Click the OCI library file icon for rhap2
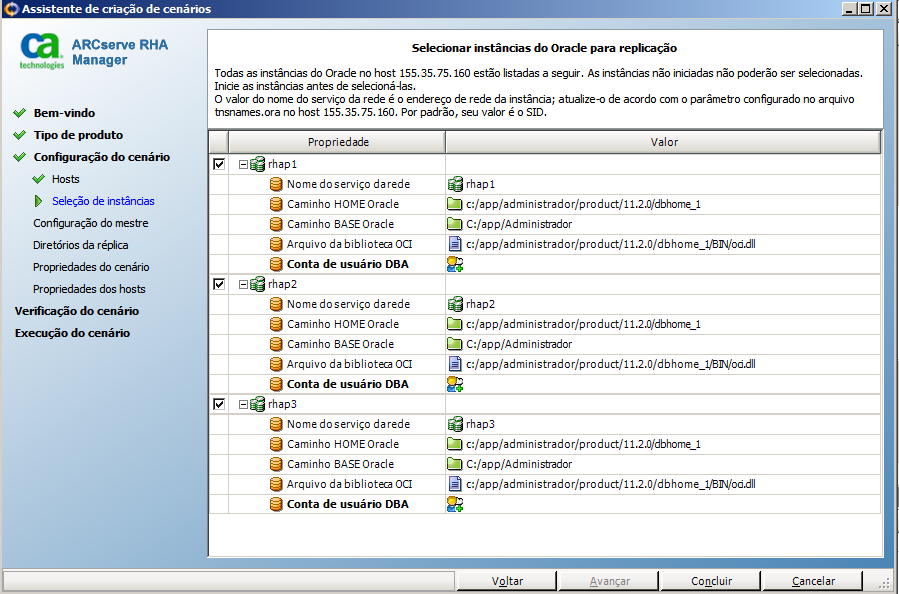Screen dimensions: 899x594 click(455, 364)
